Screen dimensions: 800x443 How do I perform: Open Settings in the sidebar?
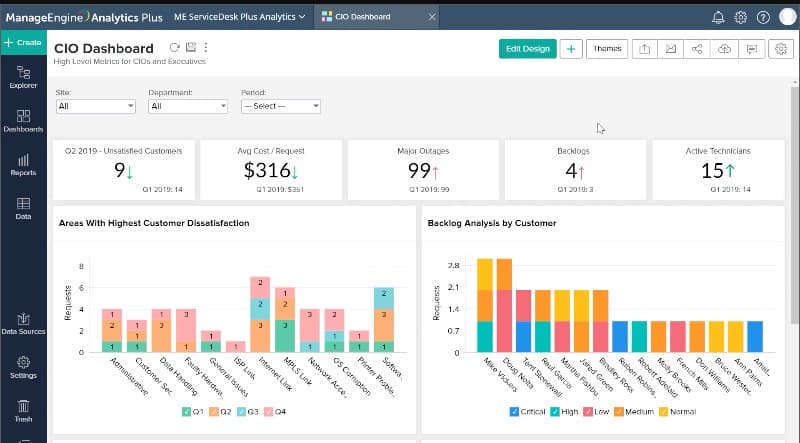[x=23, y=367]
